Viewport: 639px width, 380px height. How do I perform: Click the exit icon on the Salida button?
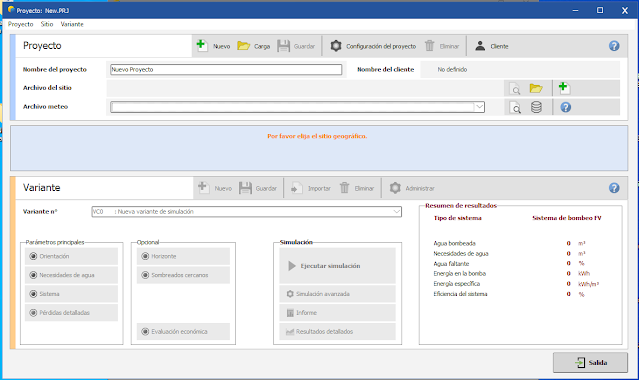click(580, 362)
